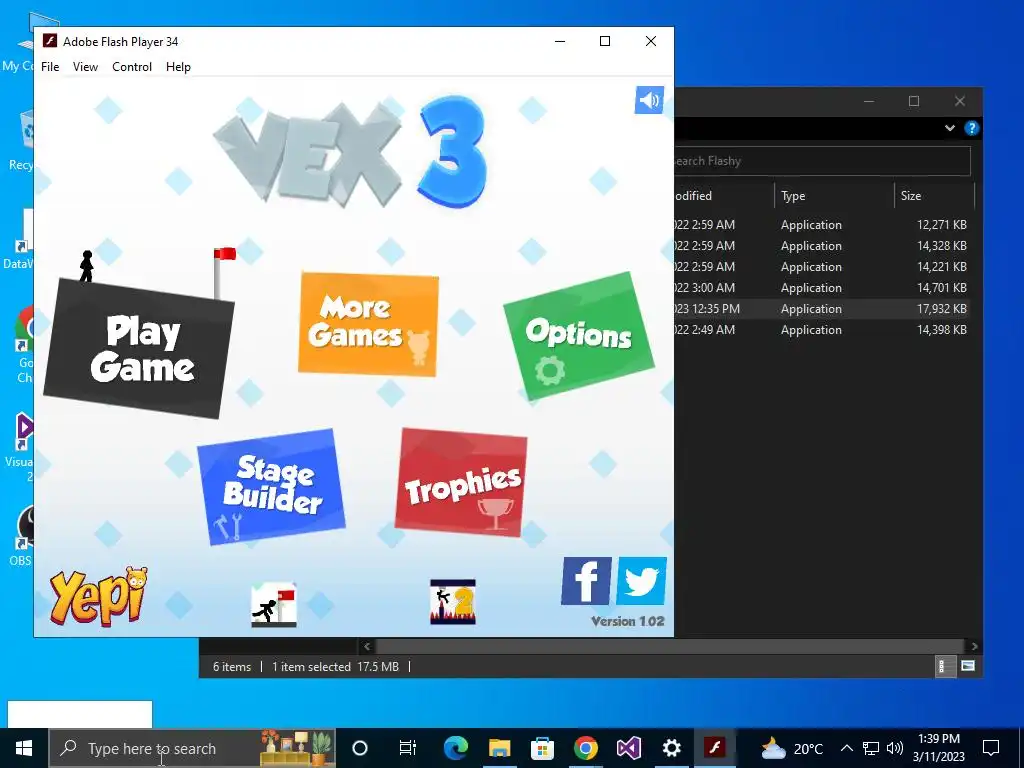This screenshot has height=768, width=1024.
Task: Launch Microsoft Edge from the taskbar
Action: tap(456, 748)
